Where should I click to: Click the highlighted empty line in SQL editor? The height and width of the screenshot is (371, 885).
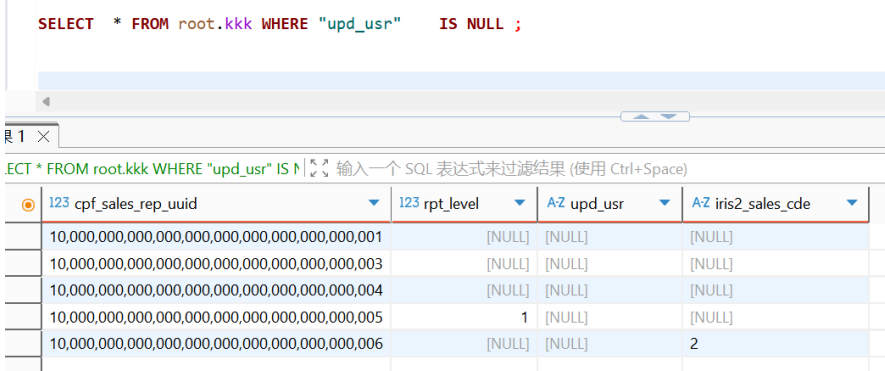tap(461, 81)
